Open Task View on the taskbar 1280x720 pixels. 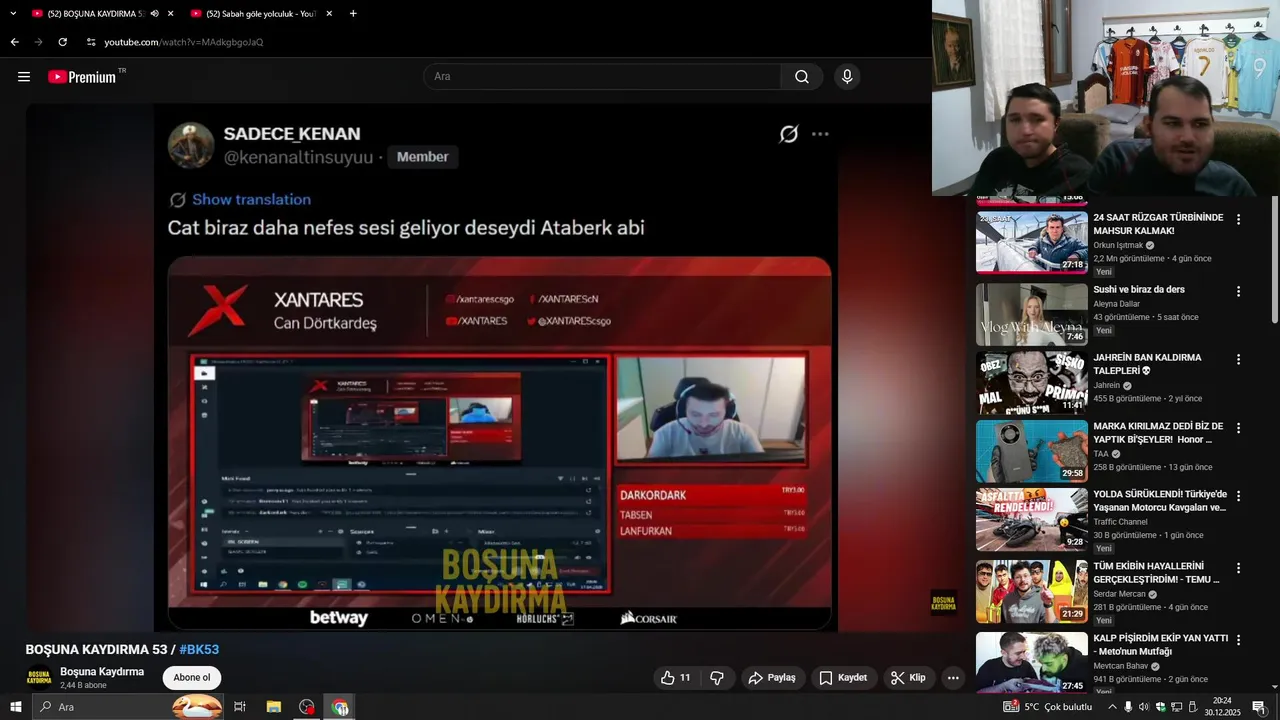click(240, 707)
